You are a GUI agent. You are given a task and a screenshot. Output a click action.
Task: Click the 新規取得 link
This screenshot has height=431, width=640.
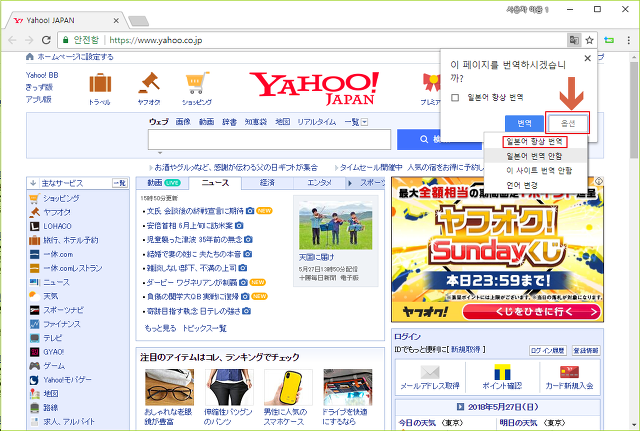coord(466,350)
